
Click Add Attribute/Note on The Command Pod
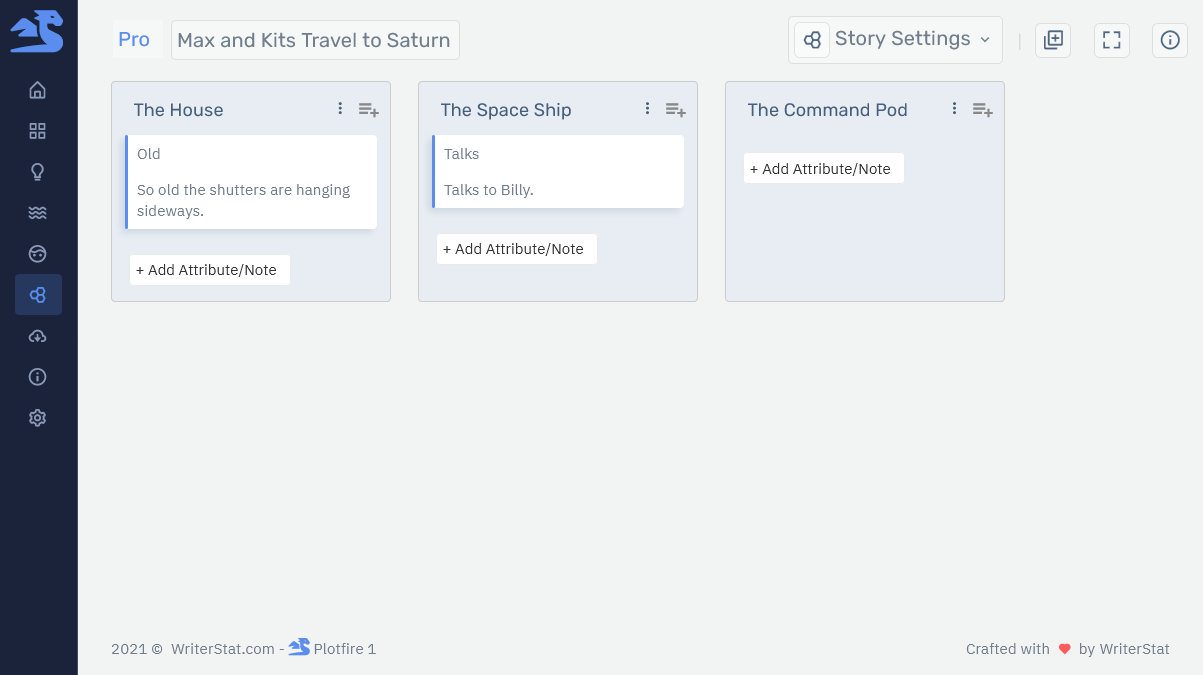(823, 168)
